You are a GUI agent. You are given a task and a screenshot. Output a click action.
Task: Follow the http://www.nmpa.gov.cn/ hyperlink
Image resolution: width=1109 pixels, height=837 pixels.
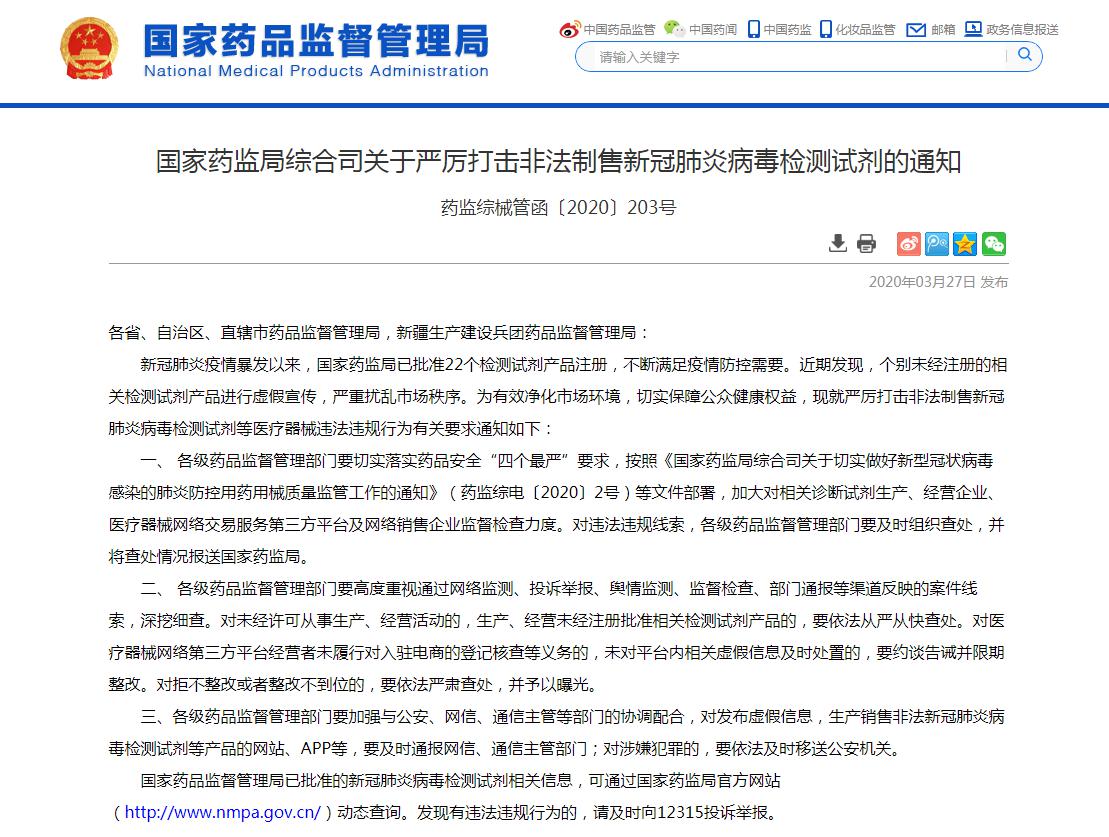click(223, 812)
